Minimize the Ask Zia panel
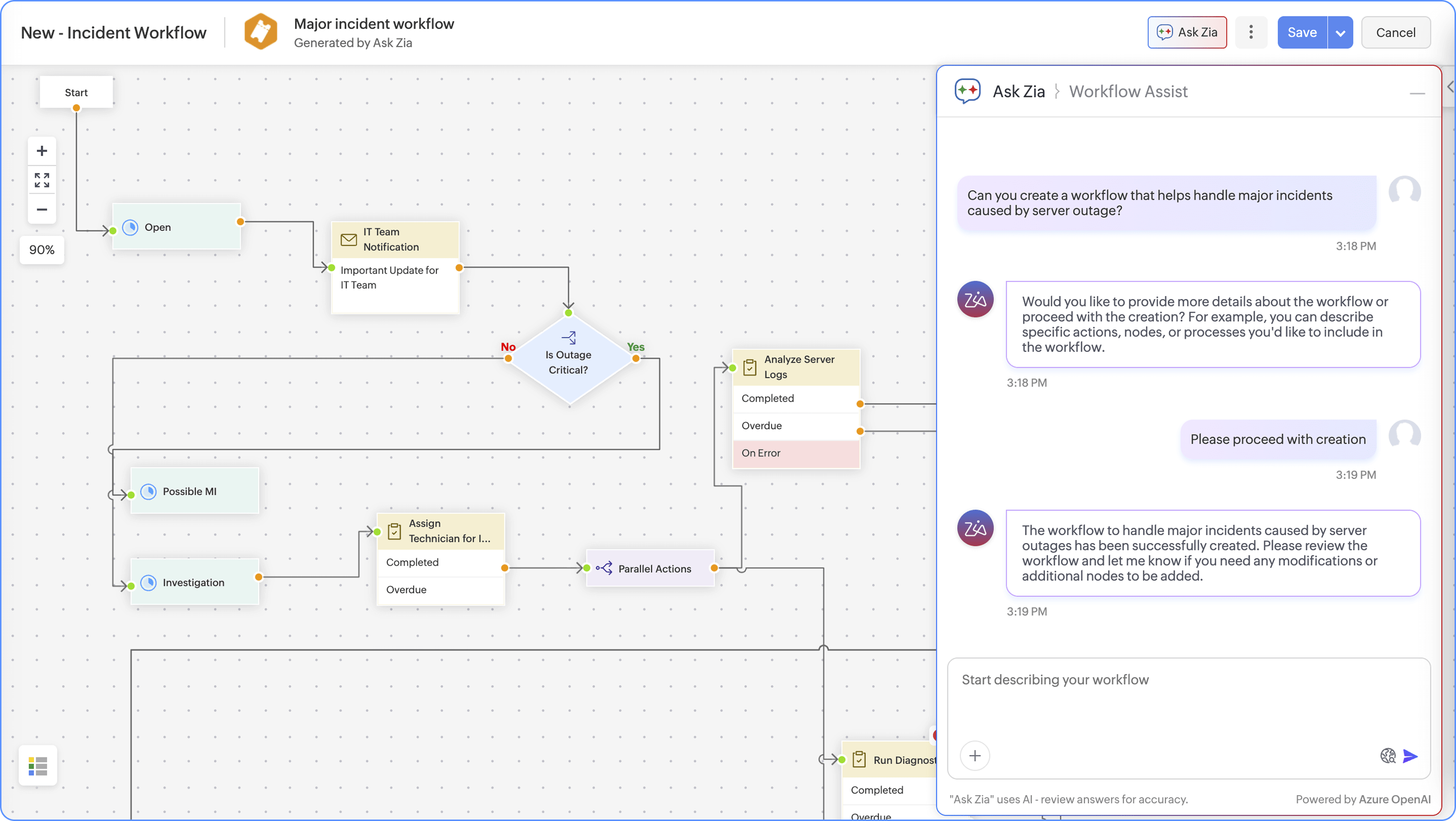The width and height of the screenshot is (1456, 821). pos(1417,93)
